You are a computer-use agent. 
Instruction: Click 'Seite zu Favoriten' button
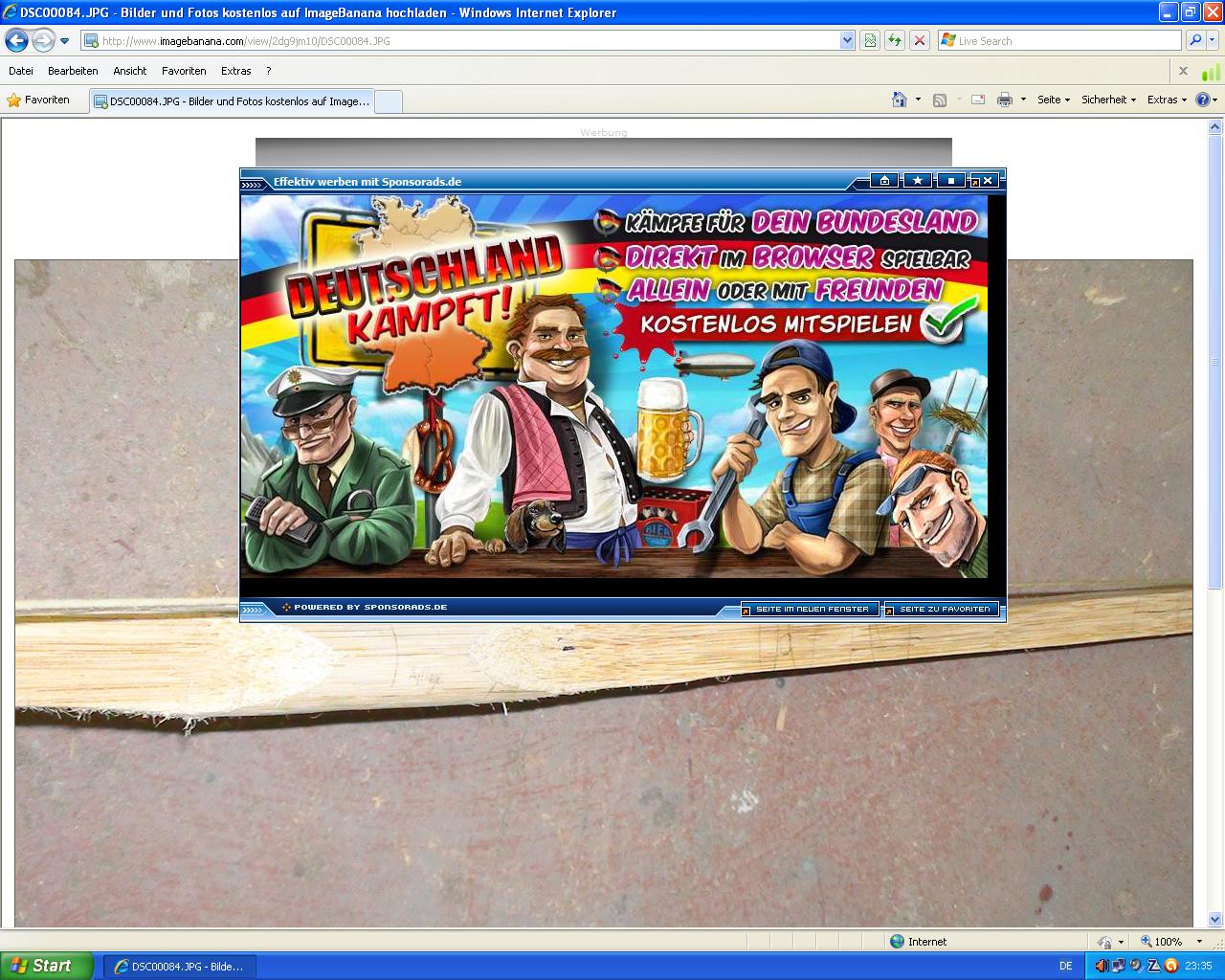pyautogui.click(x=943, y=609)
